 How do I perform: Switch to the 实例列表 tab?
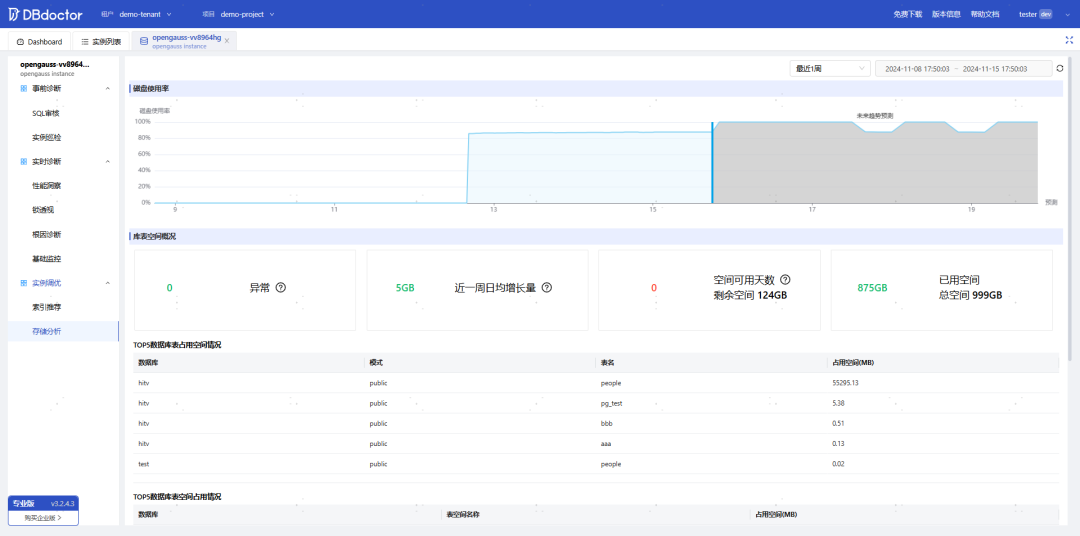tap(101, 41)
